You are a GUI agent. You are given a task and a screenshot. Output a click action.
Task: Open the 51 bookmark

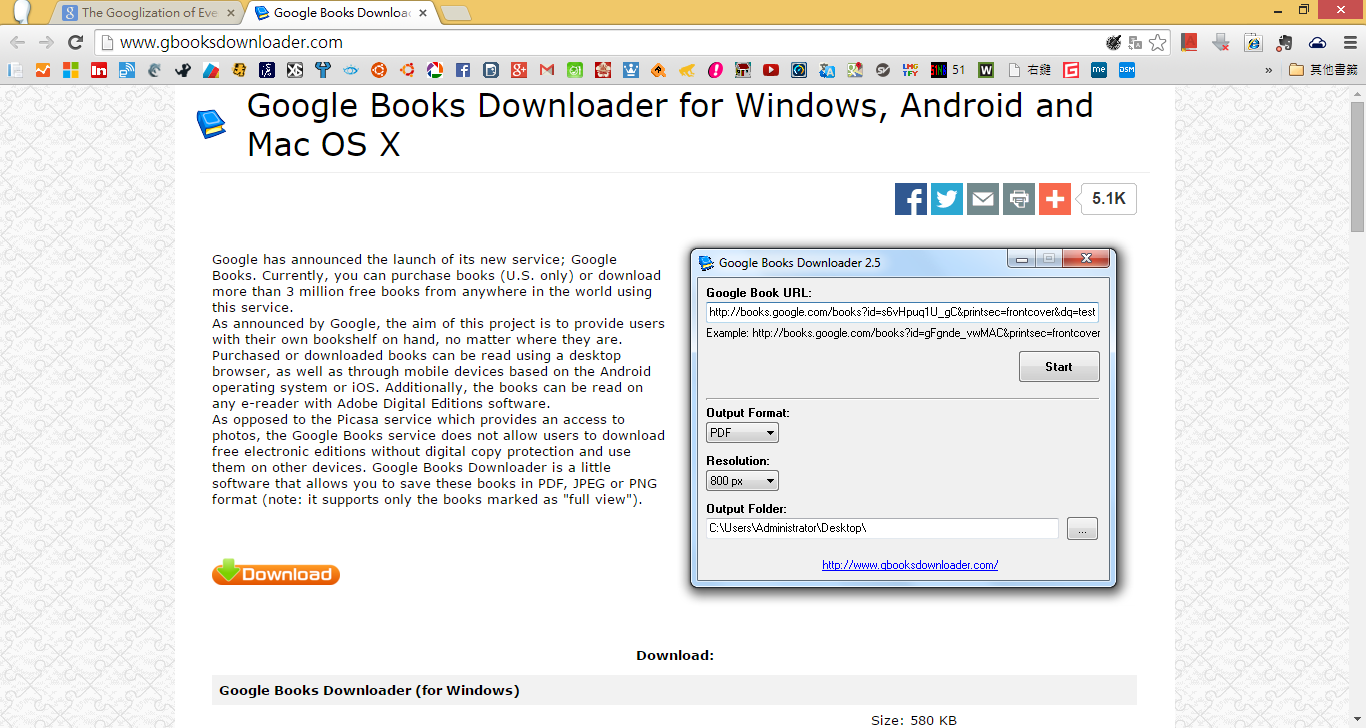948,70
